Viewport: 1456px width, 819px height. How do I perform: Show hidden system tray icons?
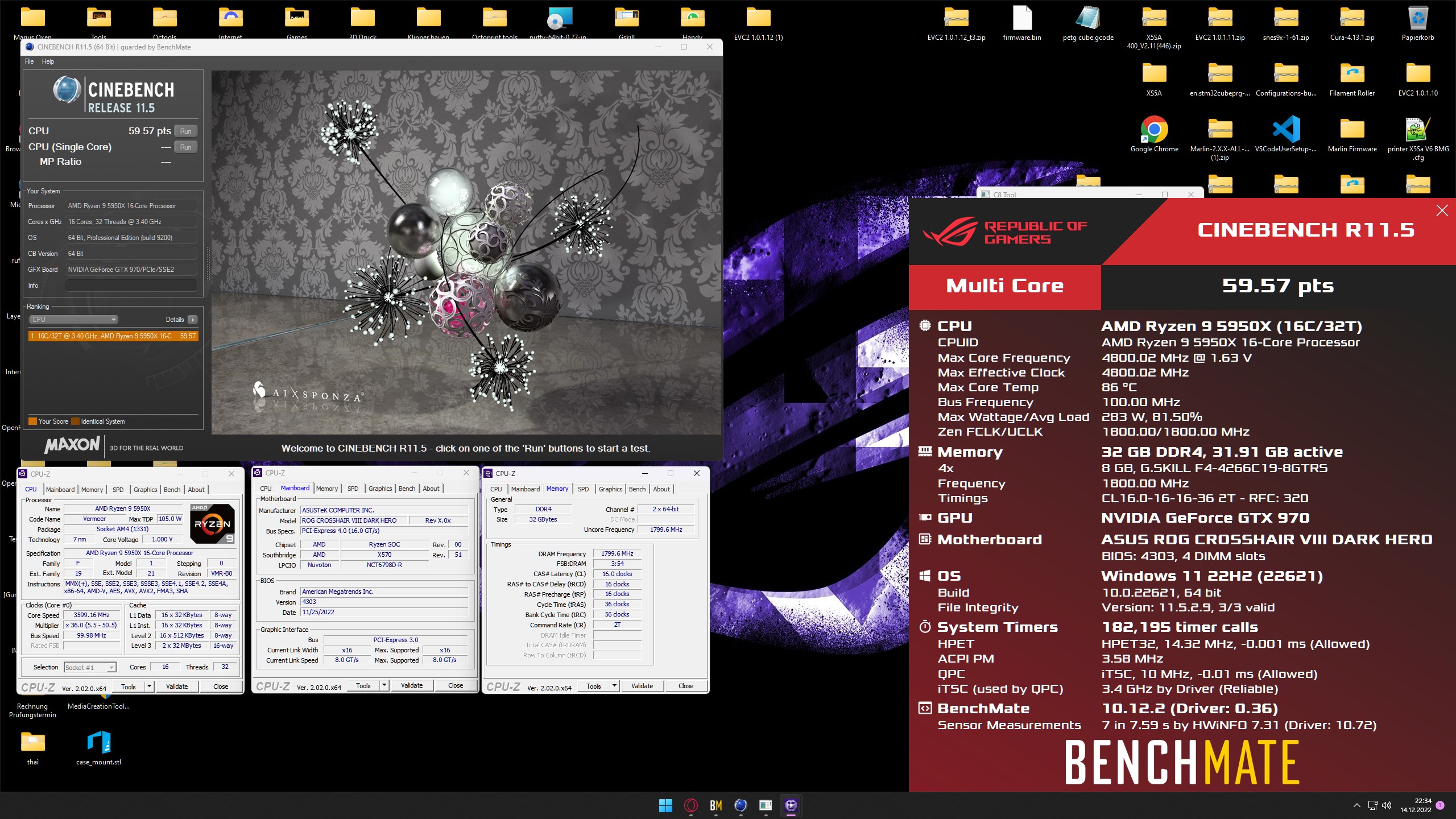[1356, 805]
